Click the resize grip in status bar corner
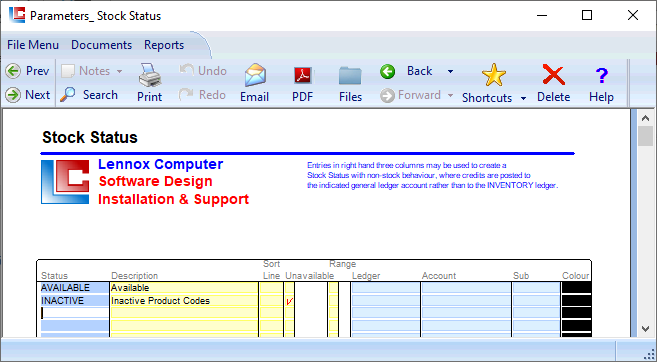657x362 pixels. [650, 354]
